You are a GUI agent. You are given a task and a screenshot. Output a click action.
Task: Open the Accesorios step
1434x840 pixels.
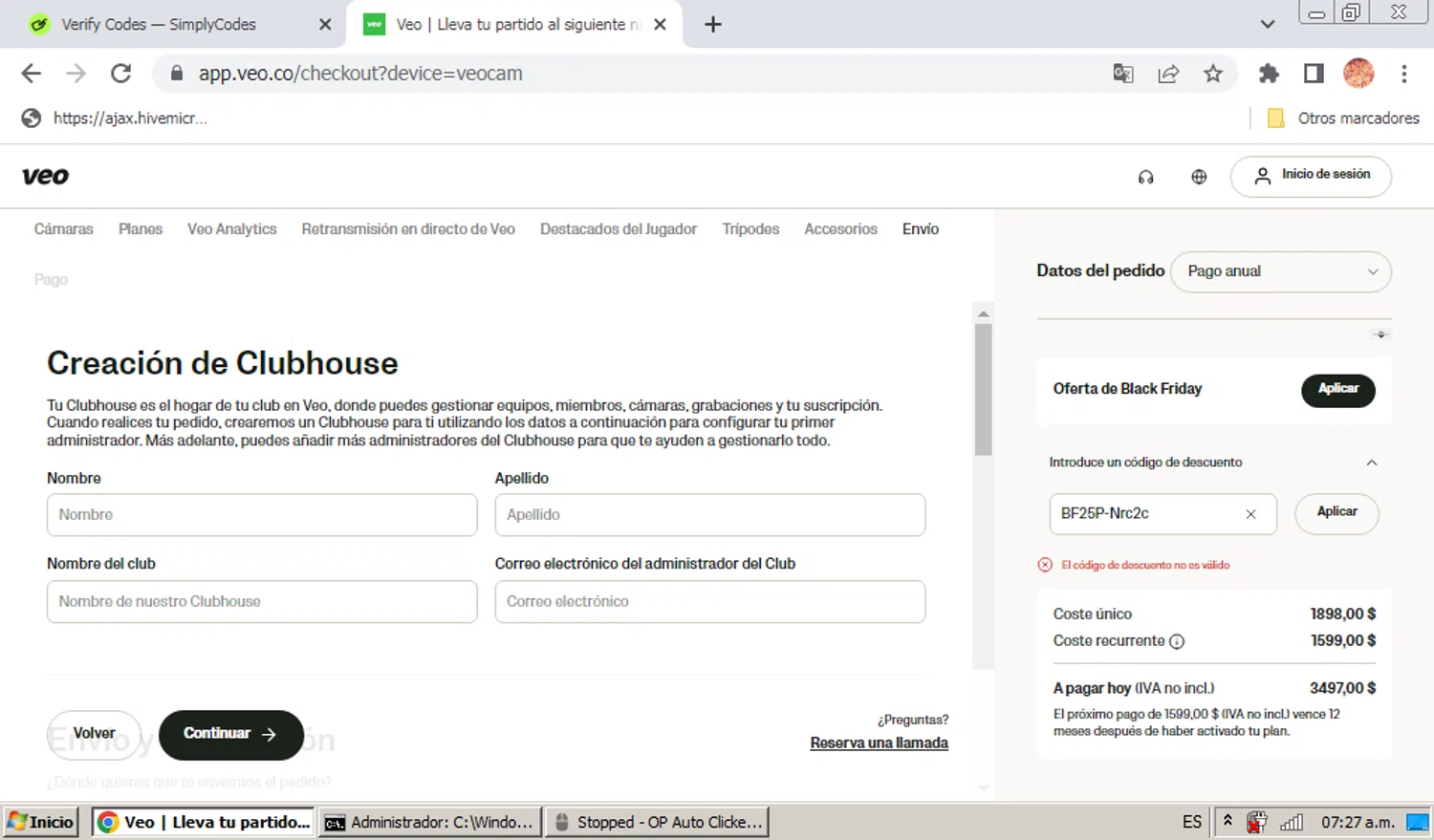(840, 229)
